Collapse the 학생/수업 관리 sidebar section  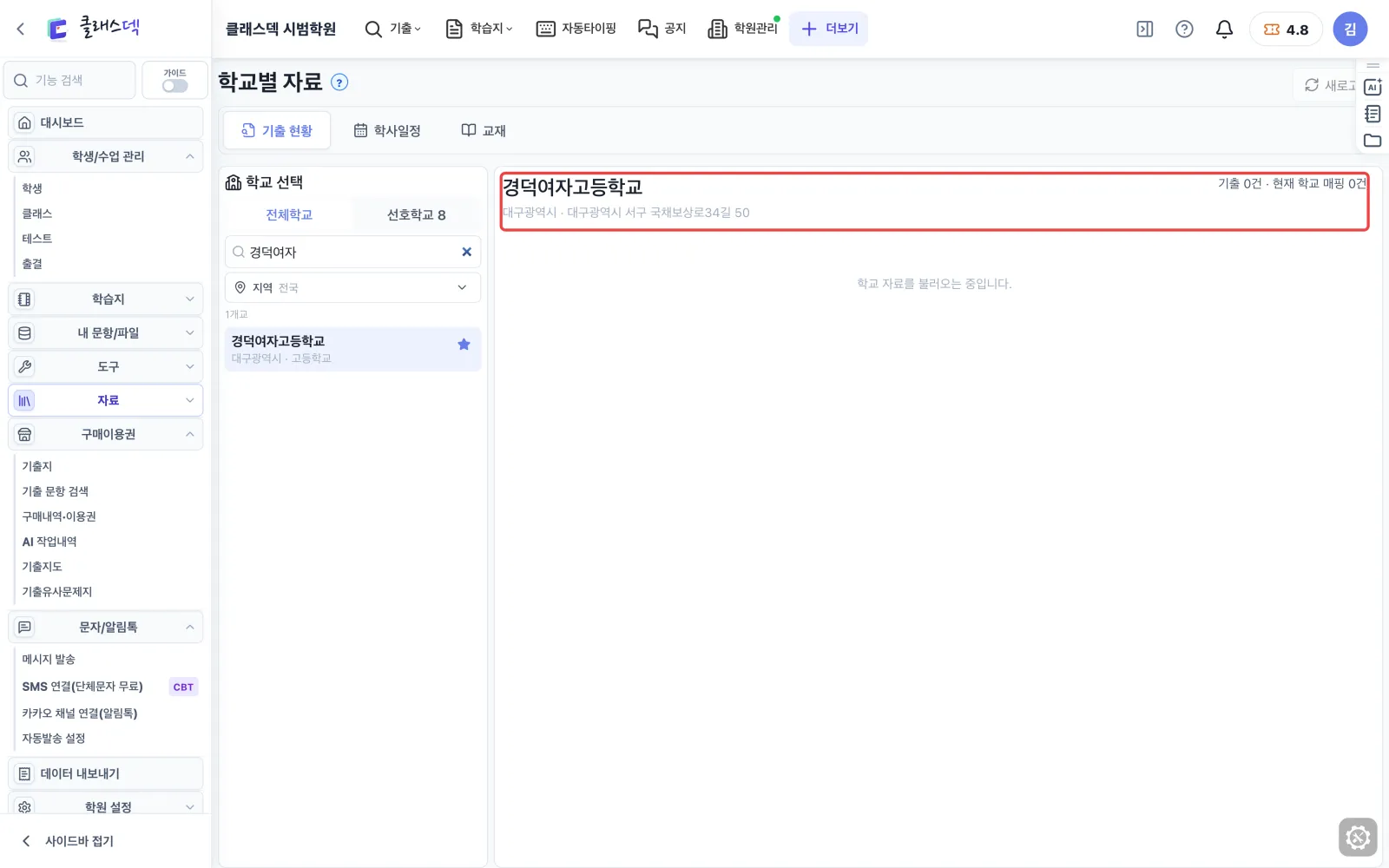[x=106, y=156]
